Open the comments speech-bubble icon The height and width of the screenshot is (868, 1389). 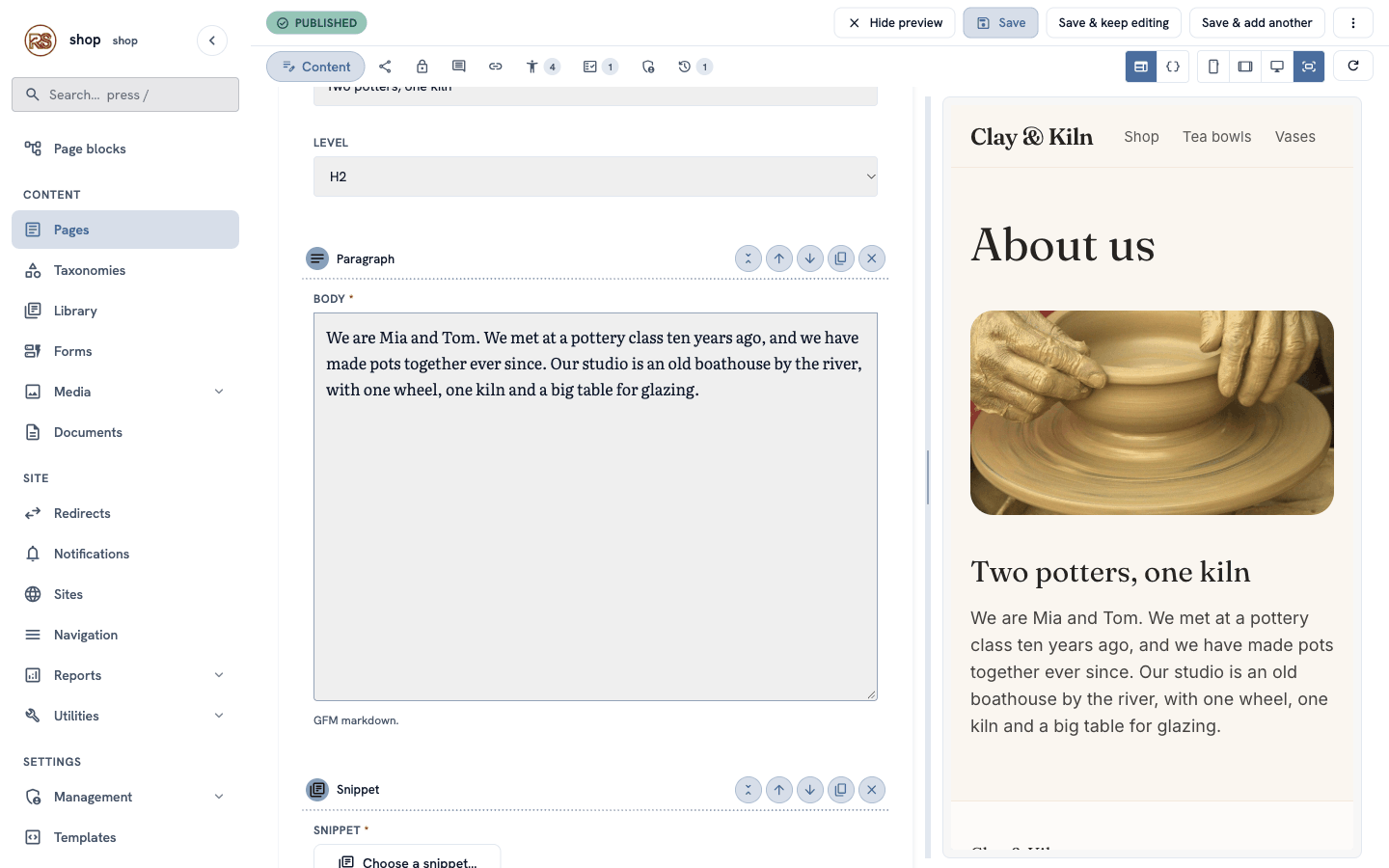point(459,67)
